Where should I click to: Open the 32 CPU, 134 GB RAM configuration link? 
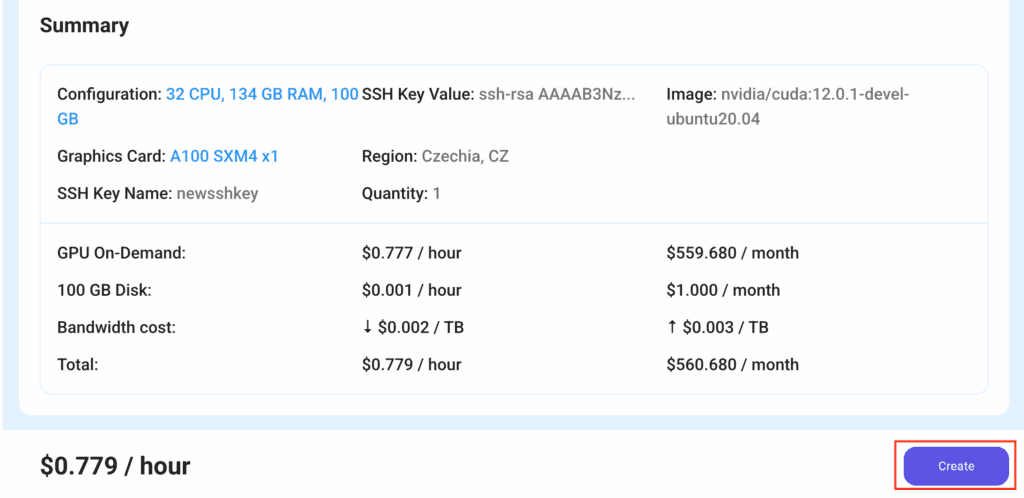tap(261, 94)
